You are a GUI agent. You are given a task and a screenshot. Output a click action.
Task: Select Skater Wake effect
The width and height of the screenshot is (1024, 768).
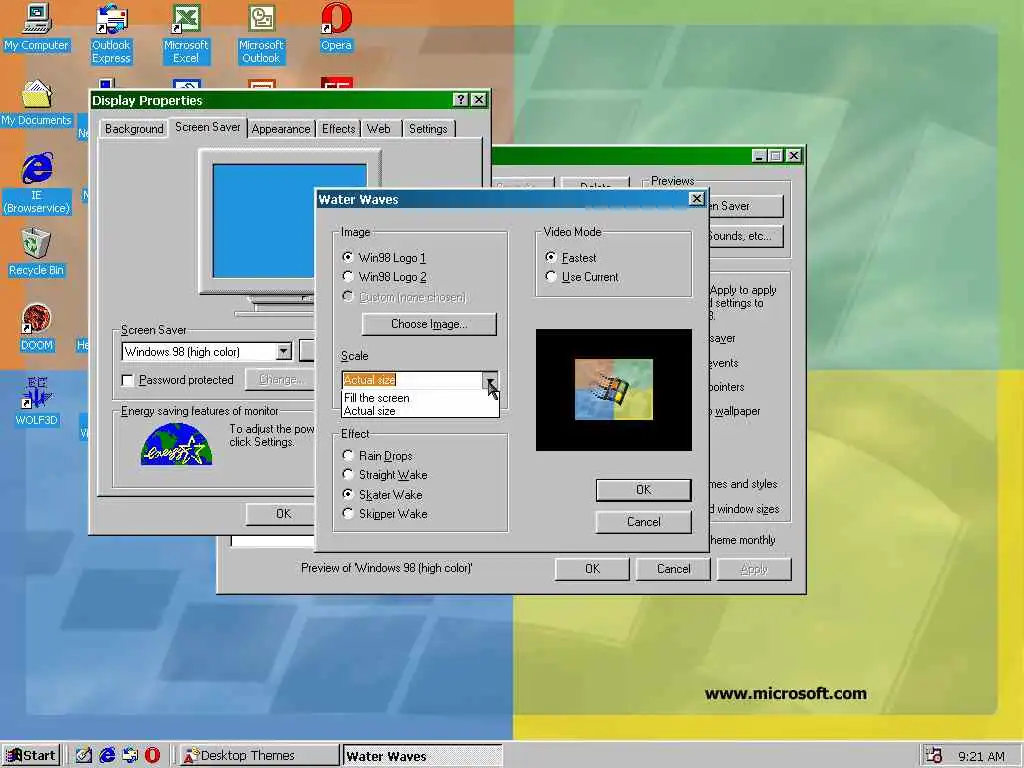383,494
